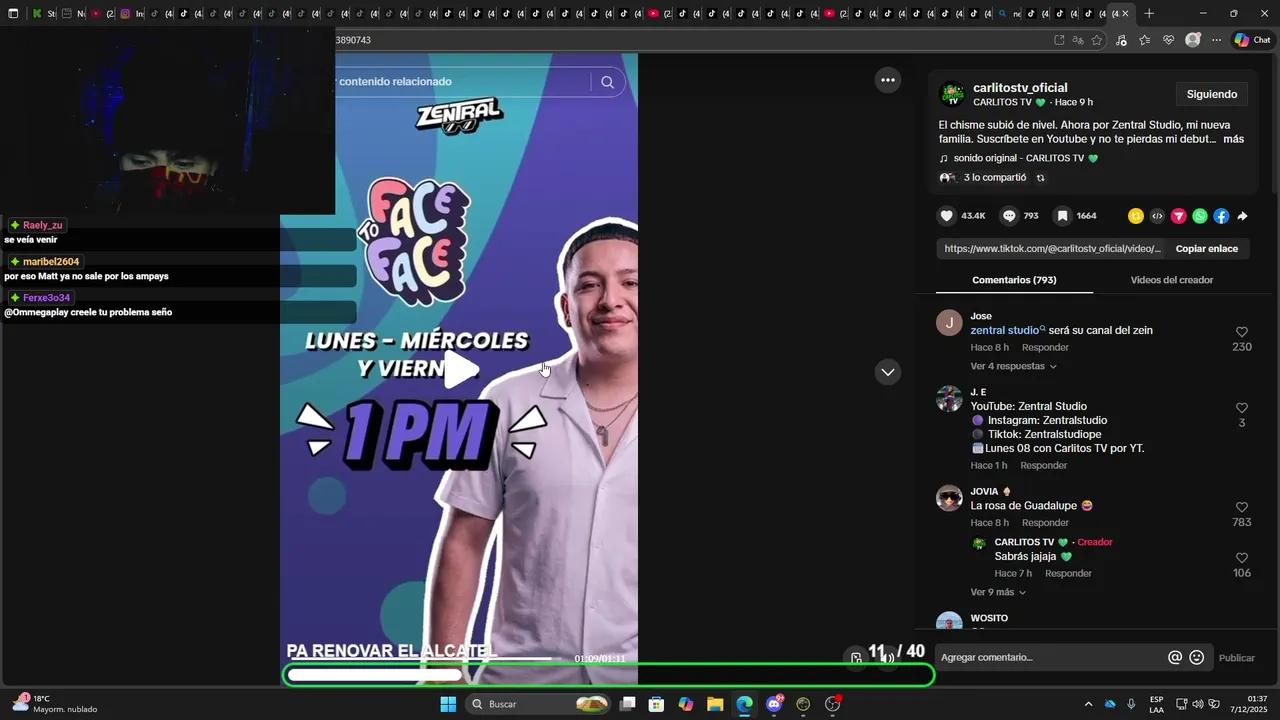Like J. E's comment heart
Image resolution: width=1280 pixels, height=720 pixels.
click(x=1242, y=408)
